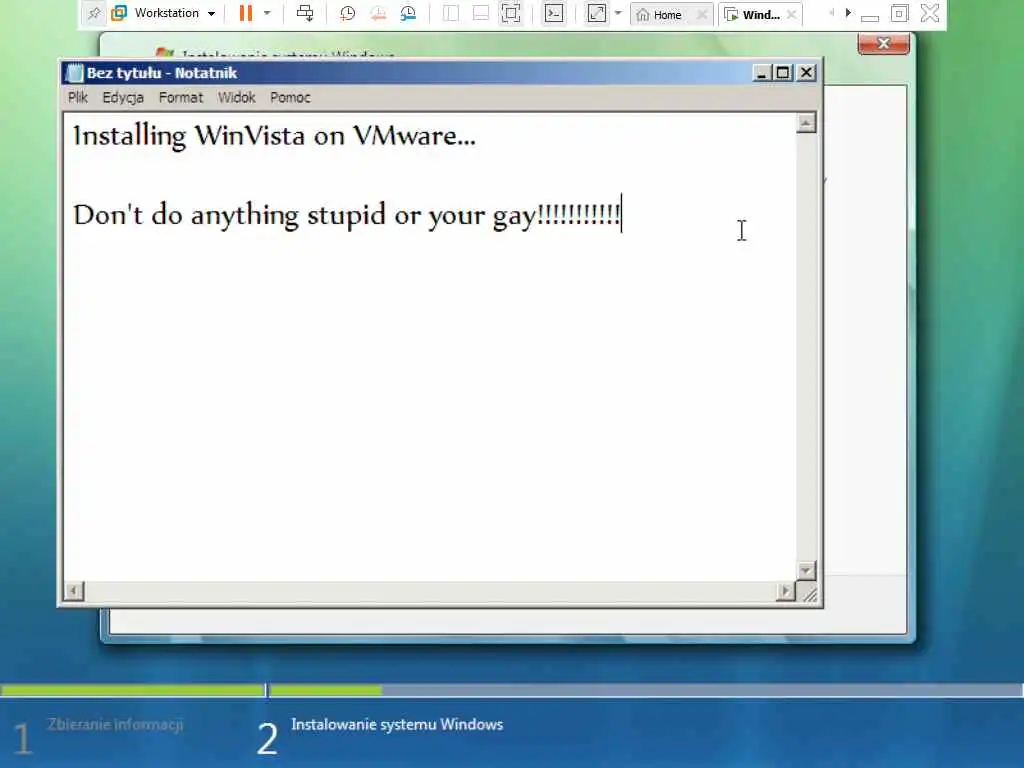Open the snapshot manager

click(408, 13)
